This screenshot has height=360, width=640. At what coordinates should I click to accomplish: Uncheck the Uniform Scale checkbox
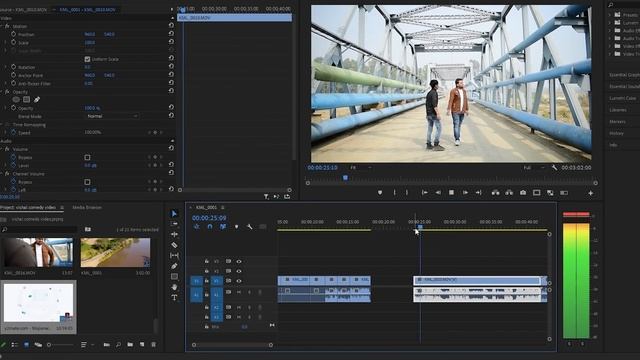(87, 59)
